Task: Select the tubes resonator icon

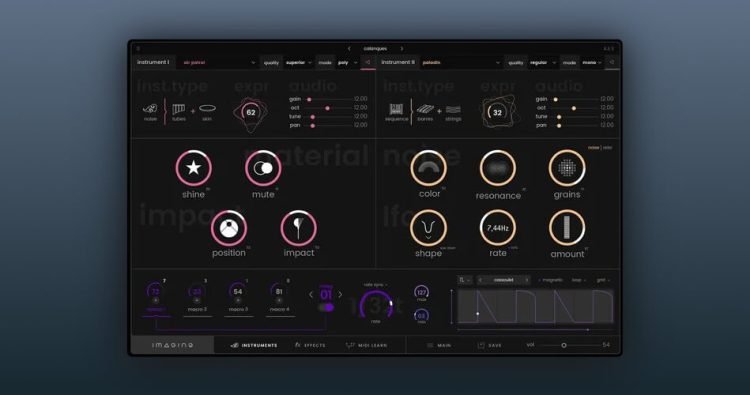Action: point(178,110)
